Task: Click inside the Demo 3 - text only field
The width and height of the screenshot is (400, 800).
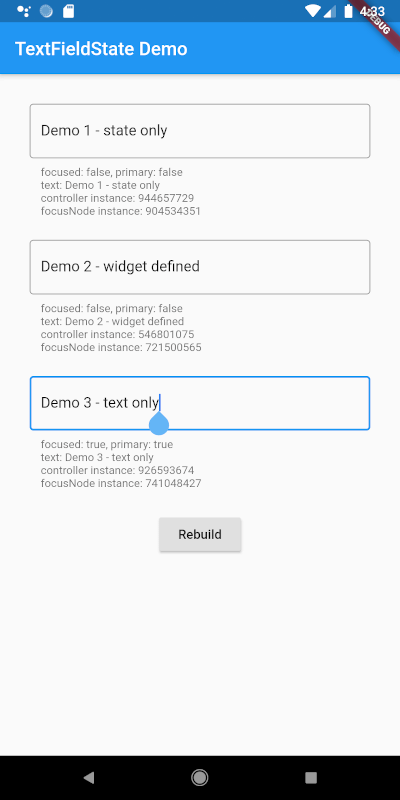Action: point(200,403)
